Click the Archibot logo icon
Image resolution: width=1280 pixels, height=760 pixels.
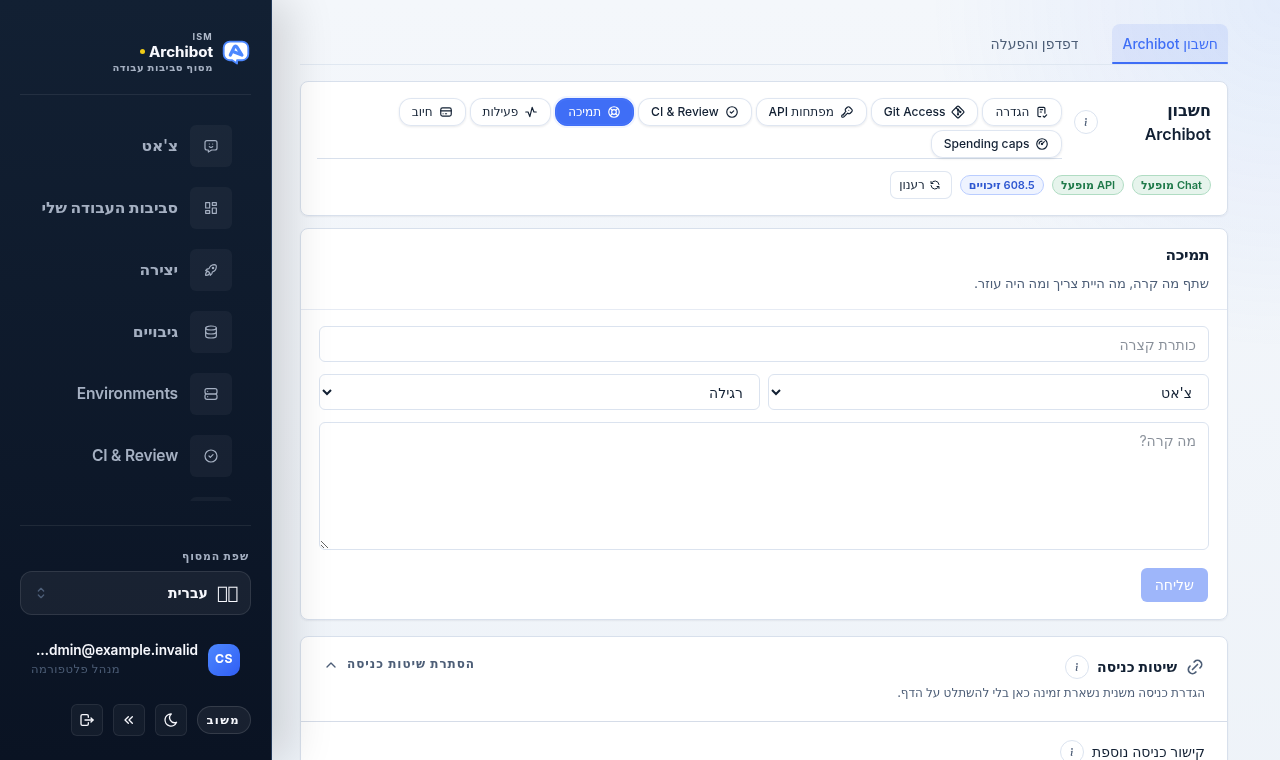coord(236,52)
